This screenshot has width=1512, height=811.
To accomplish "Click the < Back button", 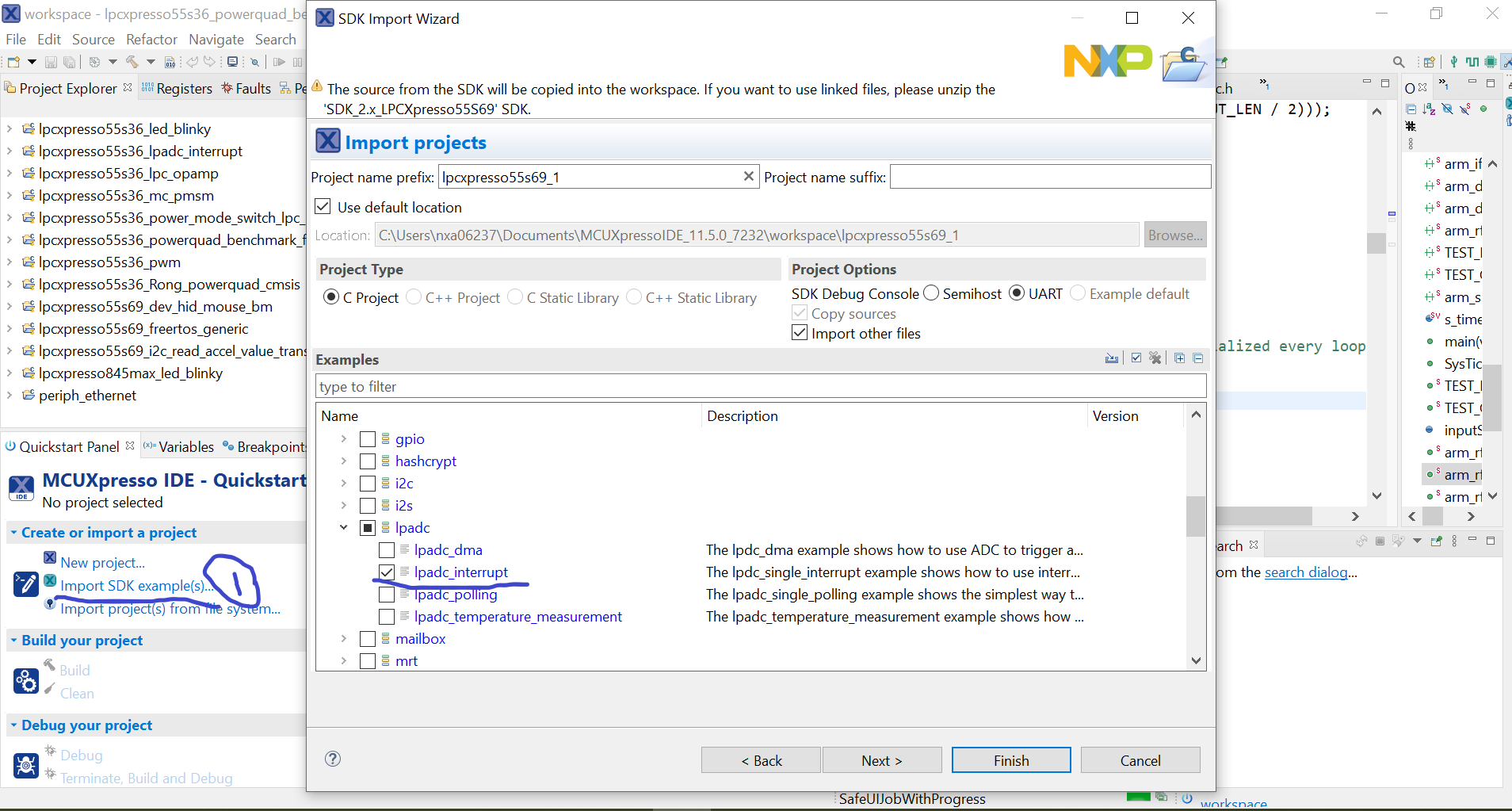I will coord(761,760).
